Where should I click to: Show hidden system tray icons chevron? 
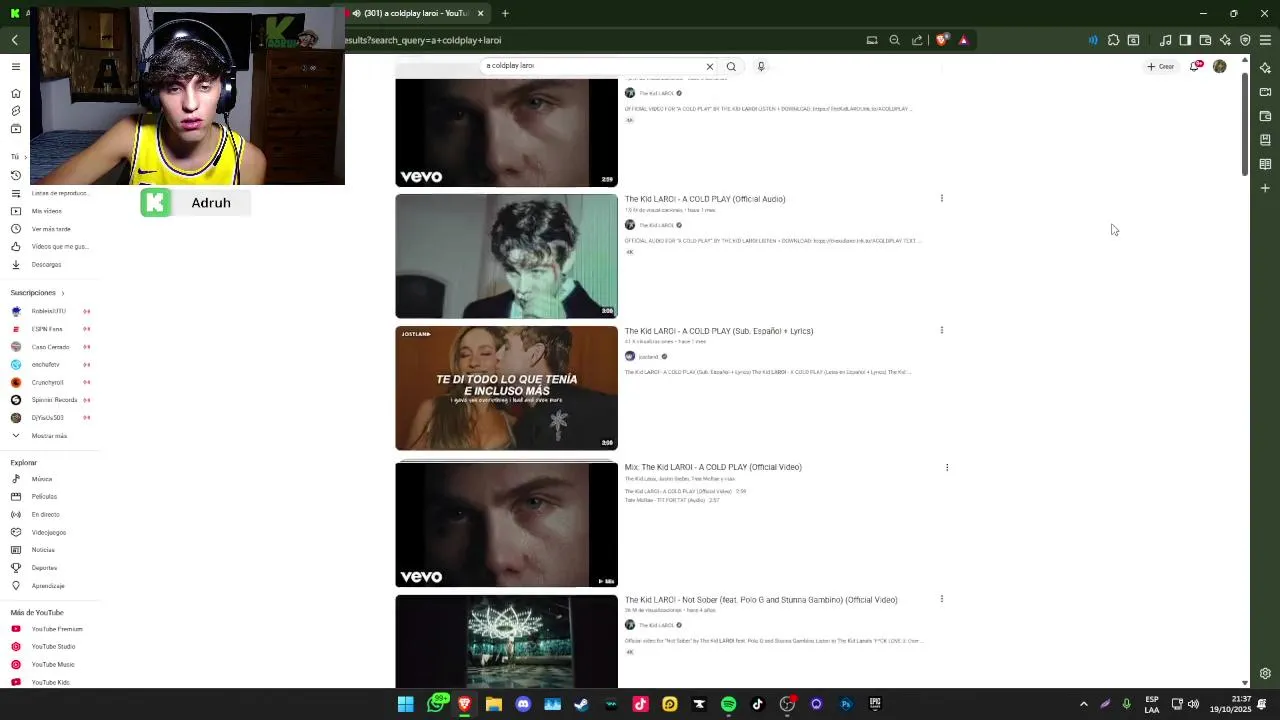[1083, 704]
